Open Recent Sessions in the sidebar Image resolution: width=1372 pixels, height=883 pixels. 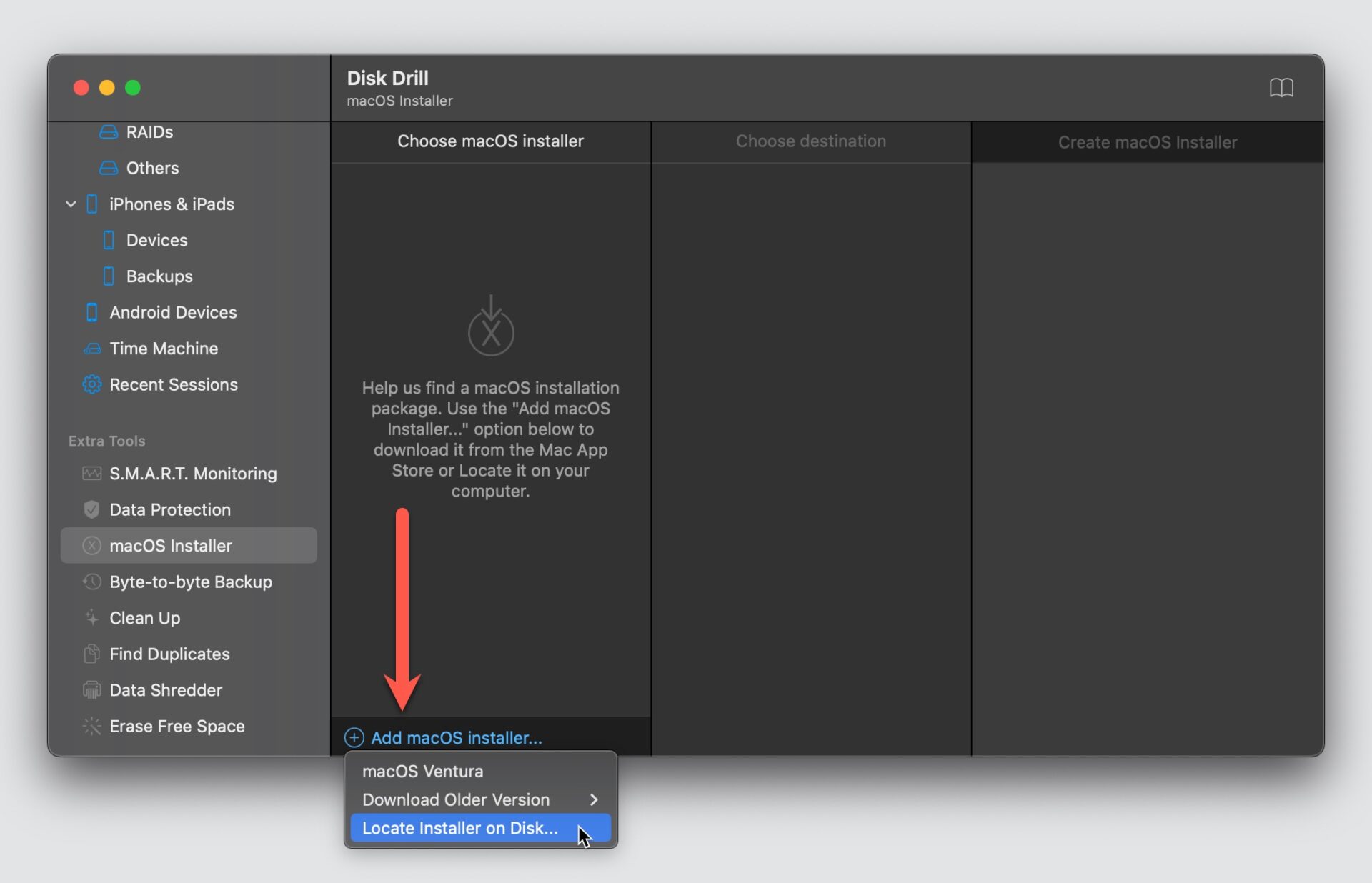(x=174, y=384)
